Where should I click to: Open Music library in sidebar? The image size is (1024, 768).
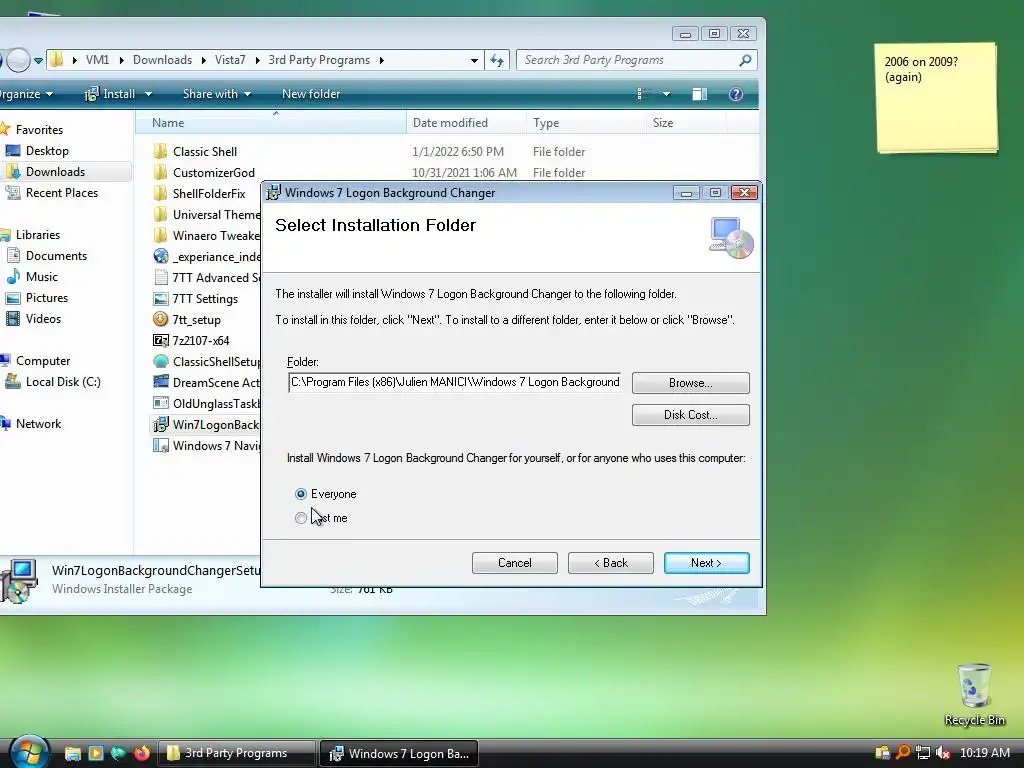tap(42, 277)
